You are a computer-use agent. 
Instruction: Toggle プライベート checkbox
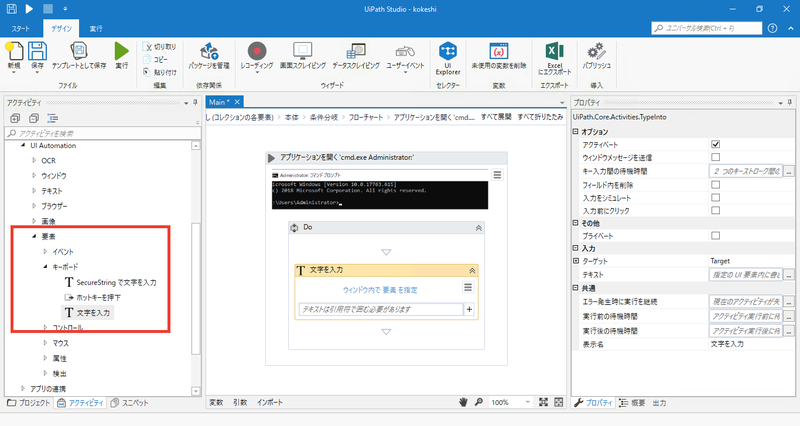pos(715,236)
